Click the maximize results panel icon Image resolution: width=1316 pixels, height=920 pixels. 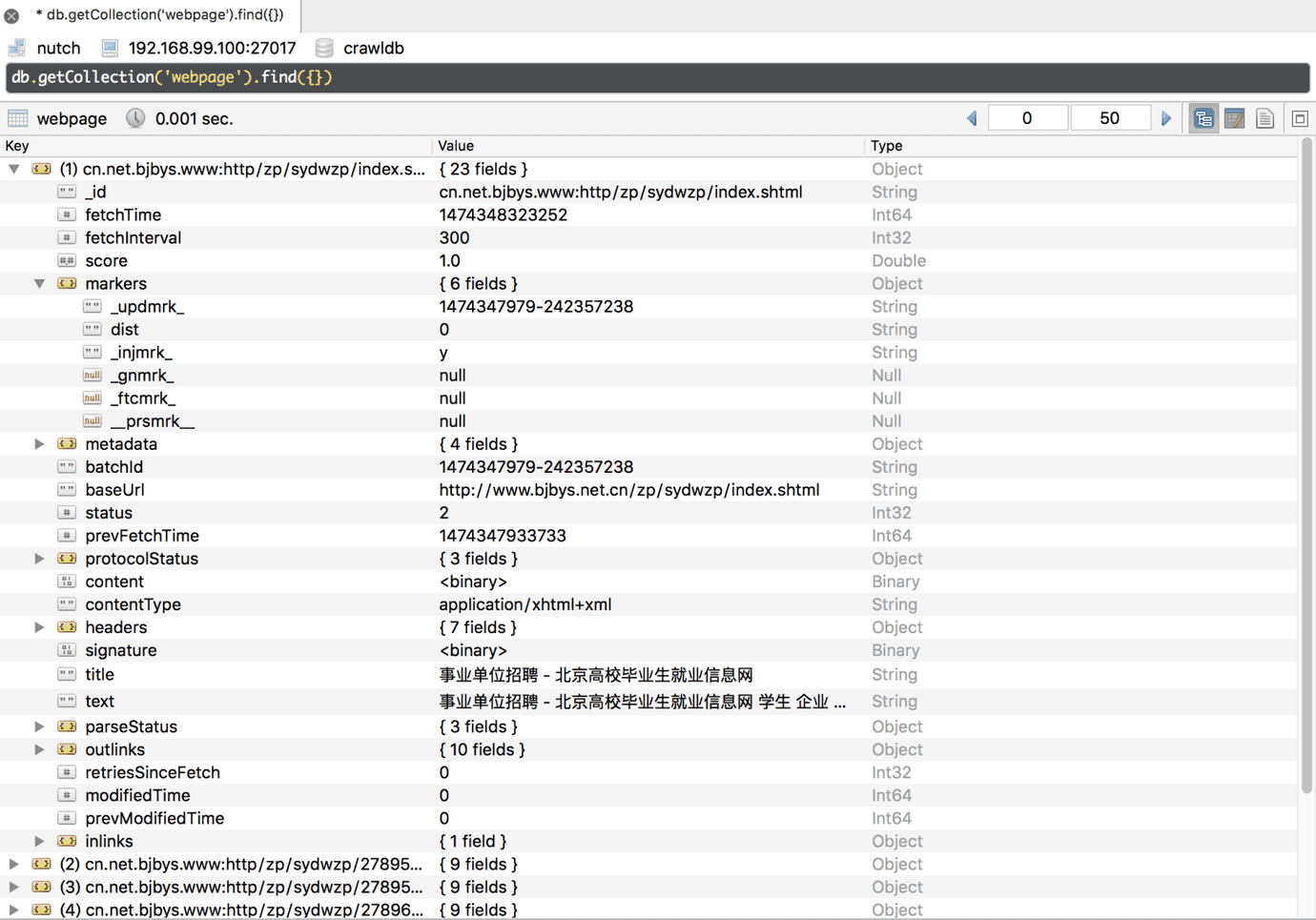(1299, 118)
